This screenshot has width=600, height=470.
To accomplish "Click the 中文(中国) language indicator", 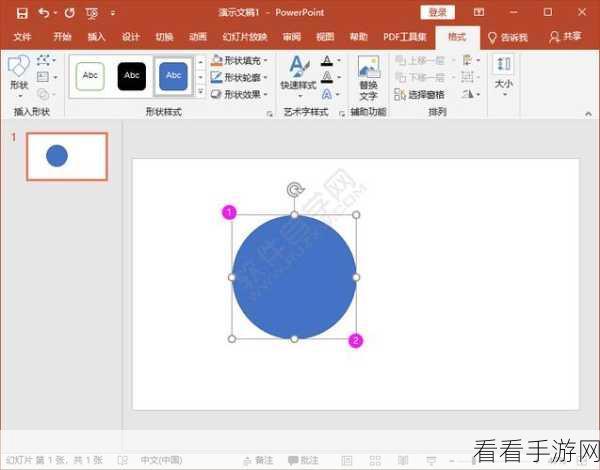I will [x=161, y=460].
